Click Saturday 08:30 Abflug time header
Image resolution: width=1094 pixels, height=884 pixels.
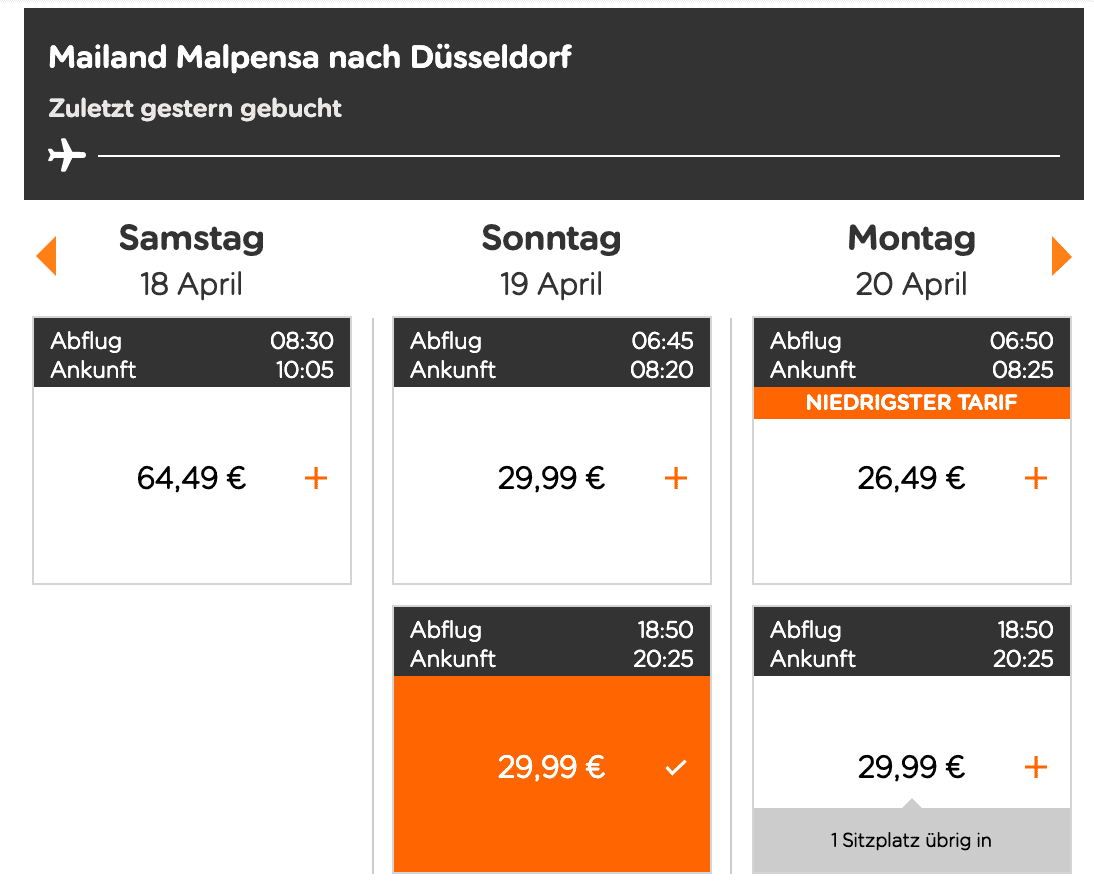point(192,354)
